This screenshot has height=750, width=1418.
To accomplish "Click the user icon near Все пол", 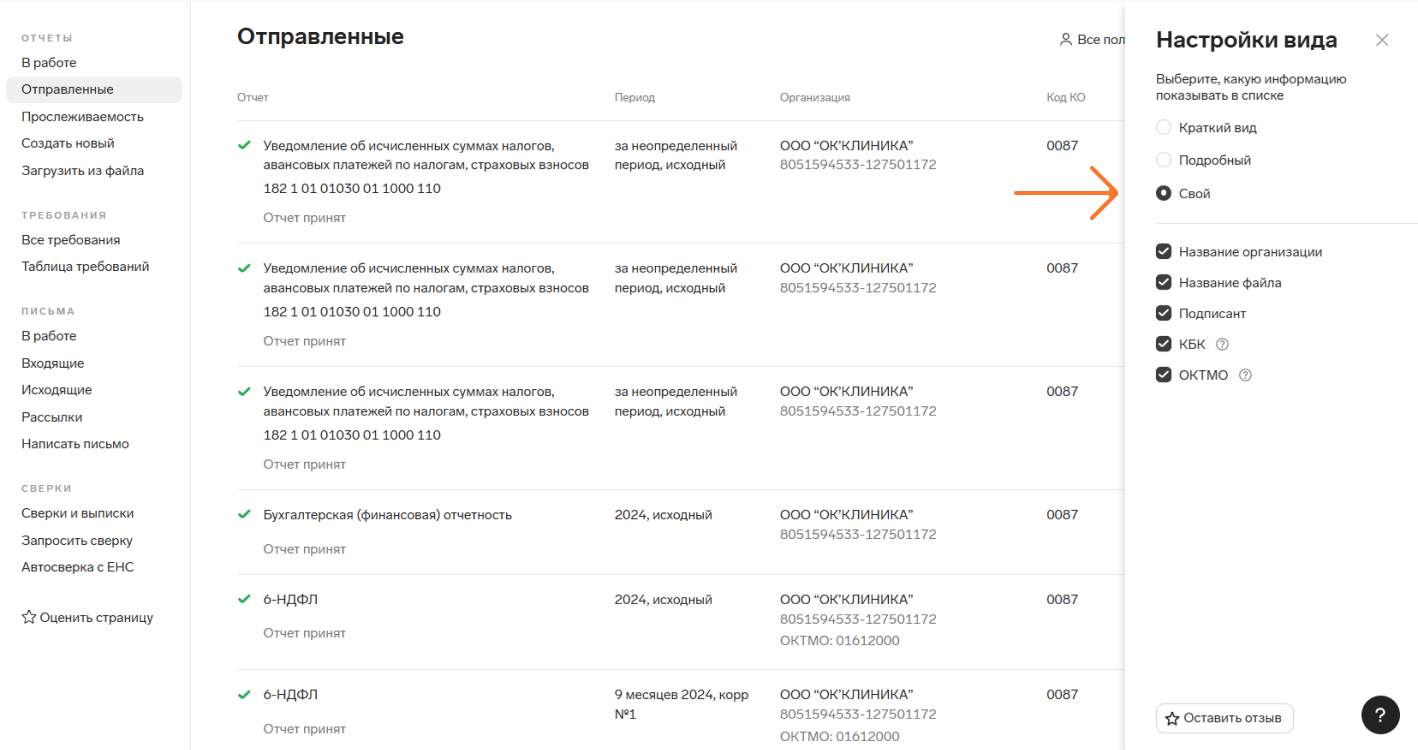I will [1066, 40].
